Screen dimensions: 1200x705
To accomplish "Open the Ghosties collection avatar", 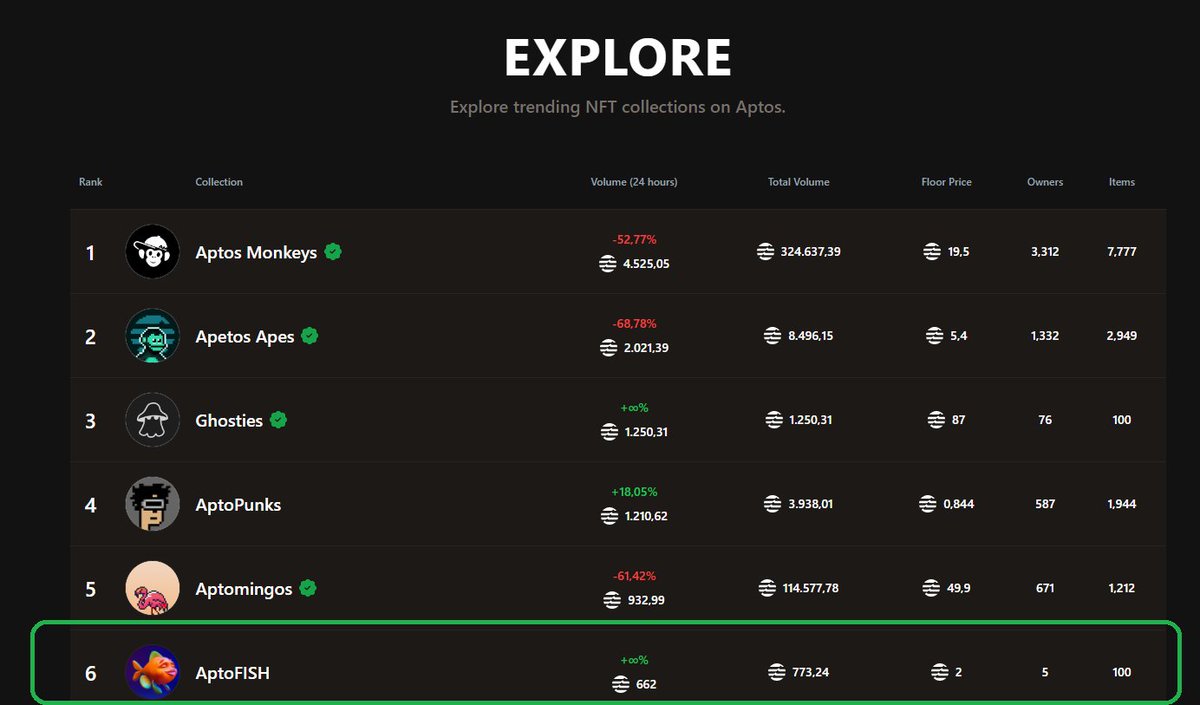I will pyautogui.click(x=152, y=420).
